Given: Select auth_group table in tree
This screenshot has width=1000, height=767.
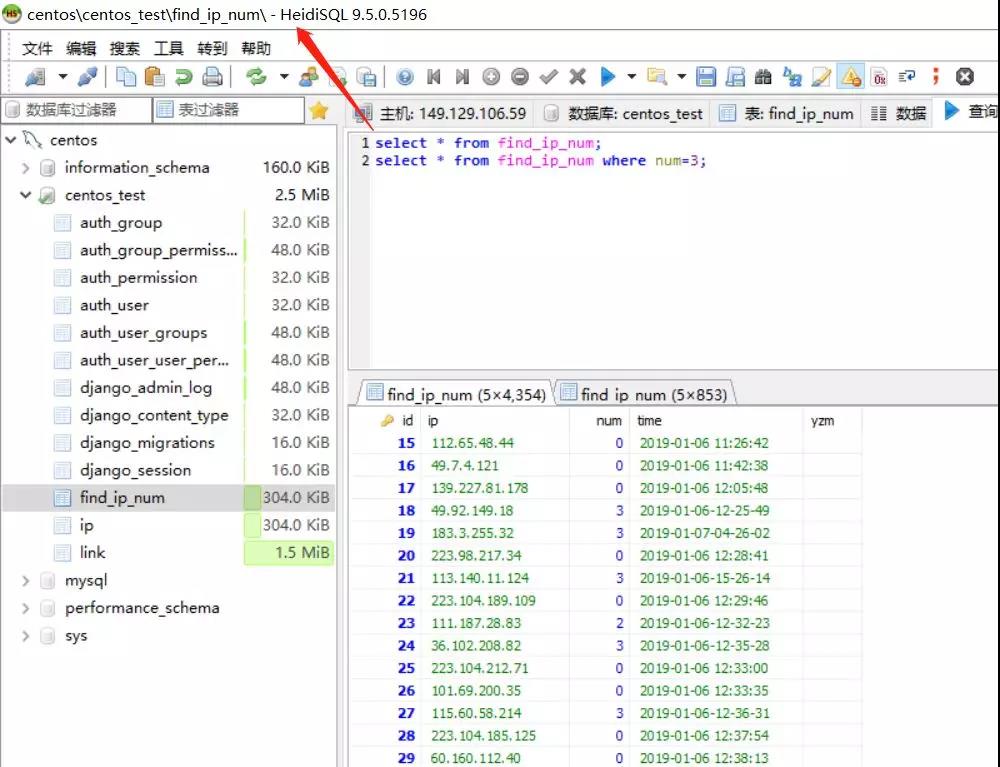Looking at the screenshot, I should (x=121, y=223).
